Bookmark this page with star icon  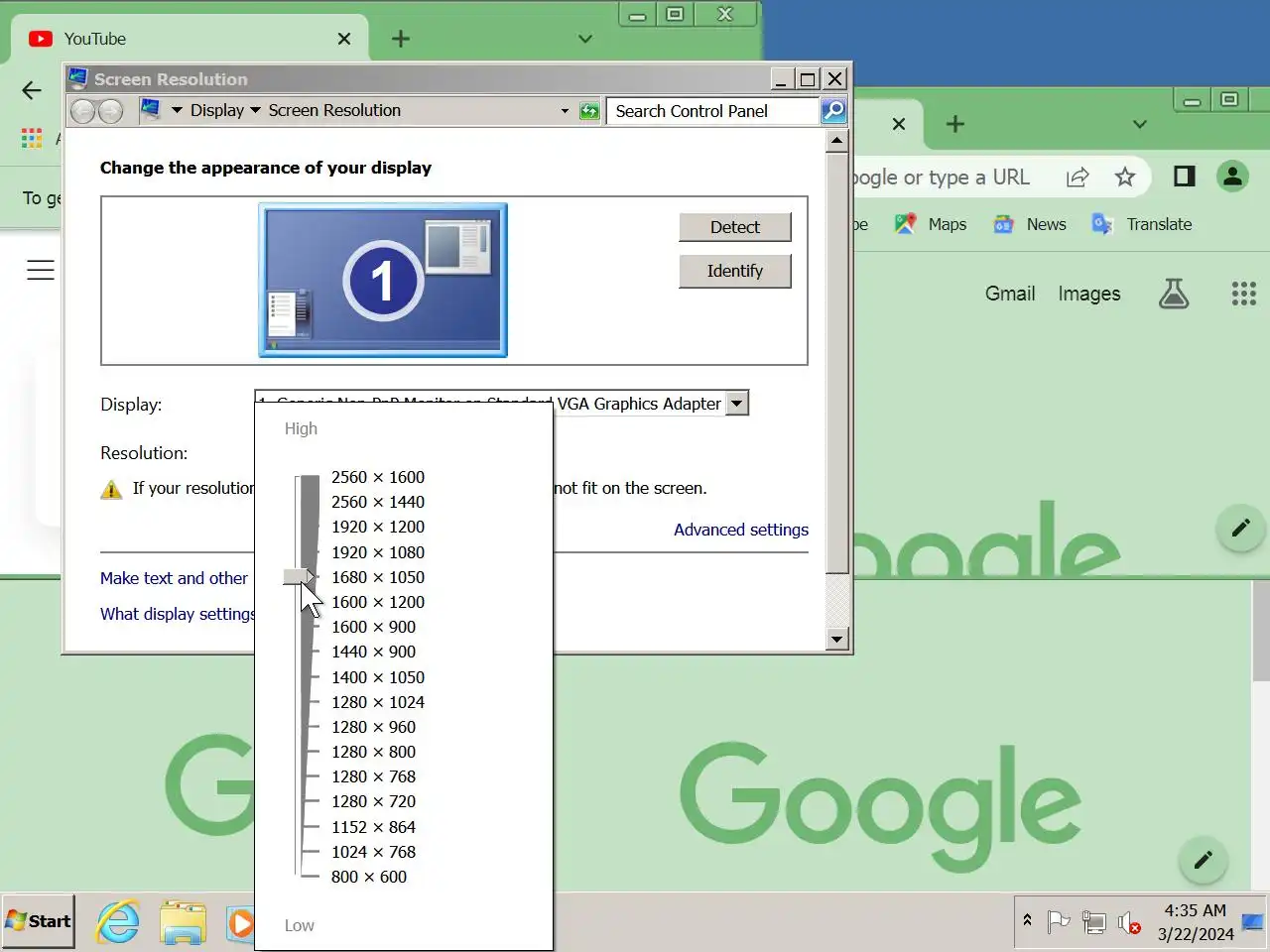1124,177
